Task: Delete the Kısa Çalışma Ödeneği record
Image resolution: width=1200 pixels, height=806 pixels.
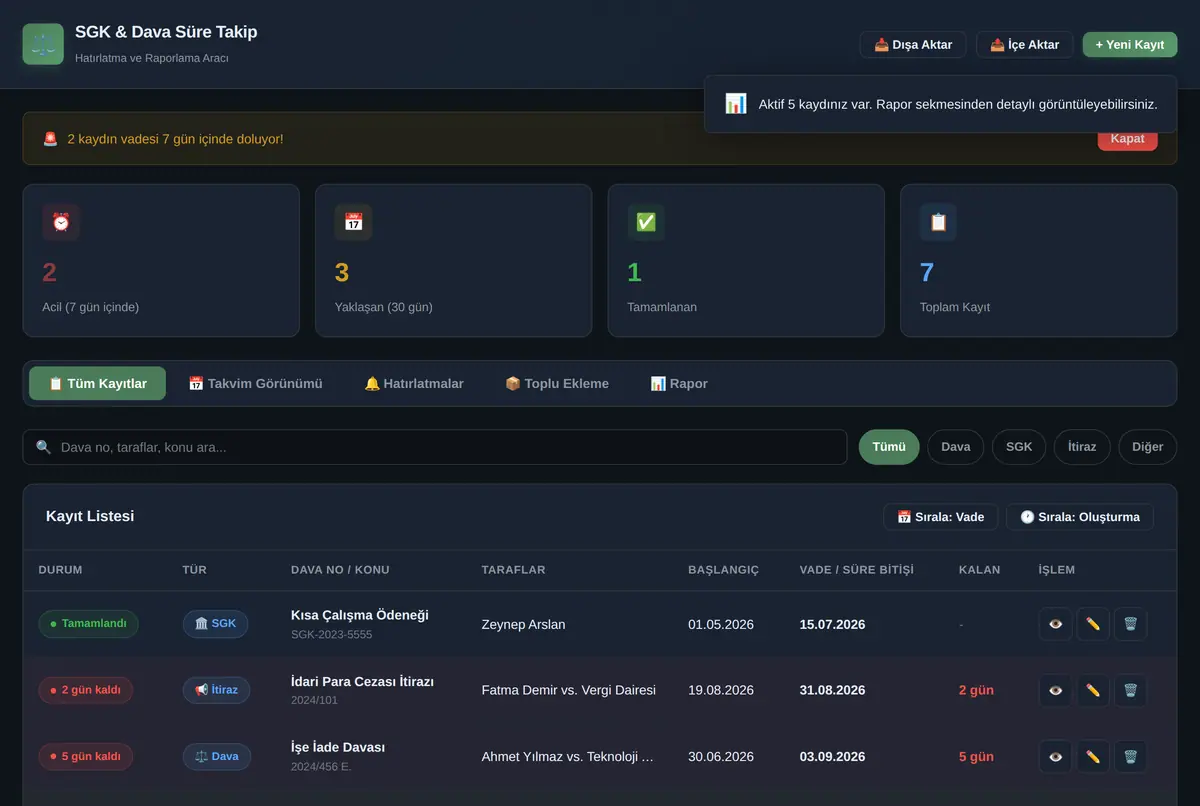Action: click(x=1130, y=624)
